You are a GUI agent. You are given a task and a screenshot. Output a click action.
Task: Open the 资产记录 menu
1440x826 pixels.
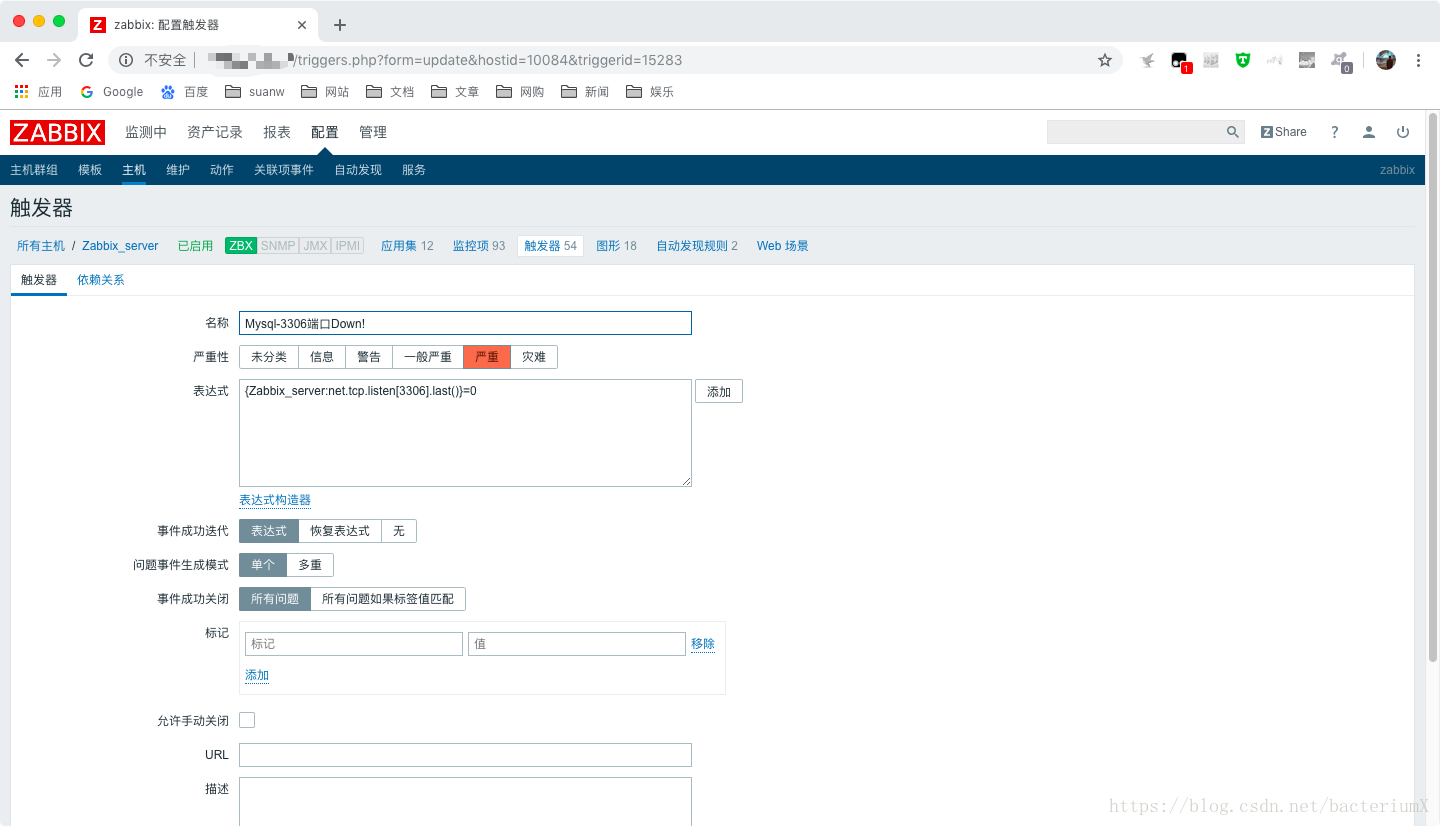pyautogui.click(x=215, y=132)
